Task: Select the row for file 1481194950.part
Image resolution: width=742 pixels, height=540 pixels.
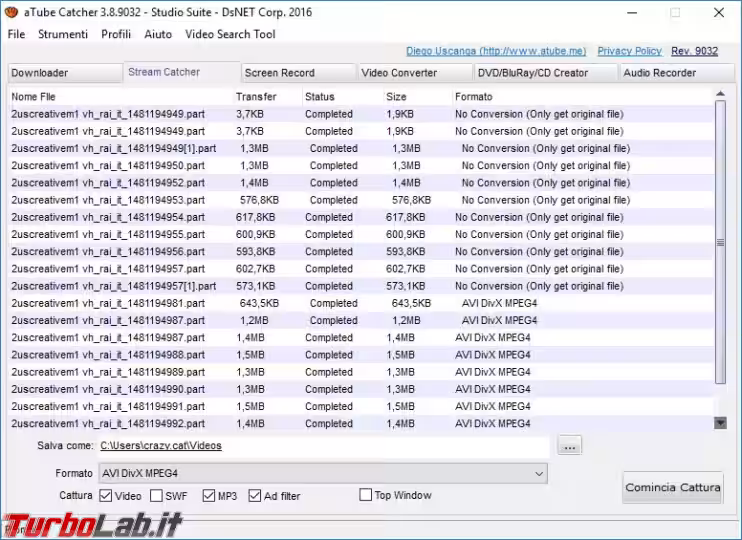Action: click(x=361, y=166)
